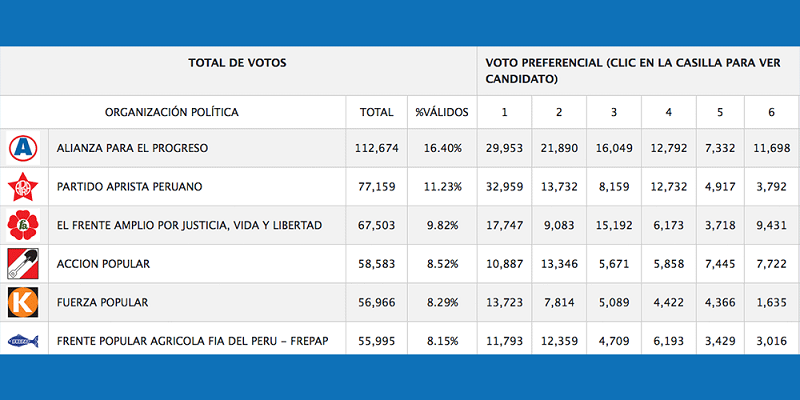
Task: Click the Partido Aprista Peruano star logo
Action: [x=22, y=186]
